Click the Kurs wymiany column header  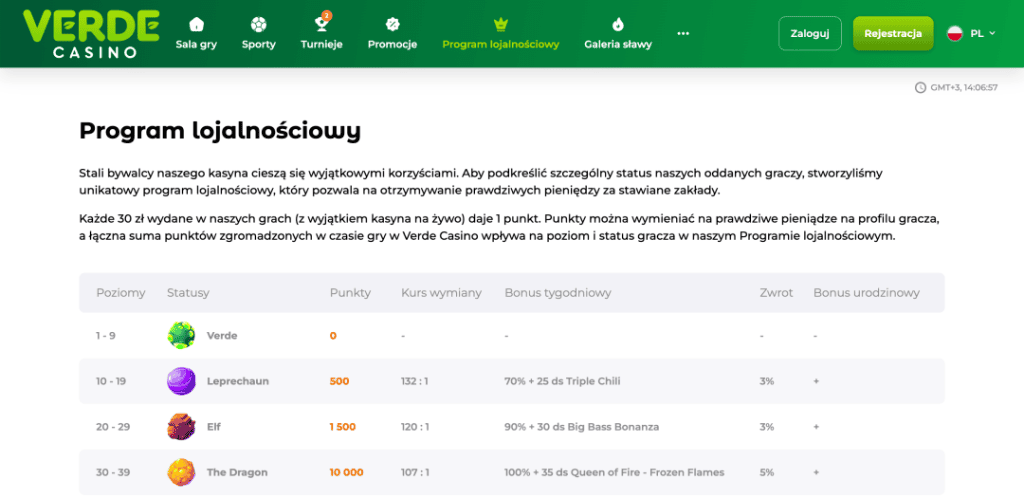click(x=441, y=293)
